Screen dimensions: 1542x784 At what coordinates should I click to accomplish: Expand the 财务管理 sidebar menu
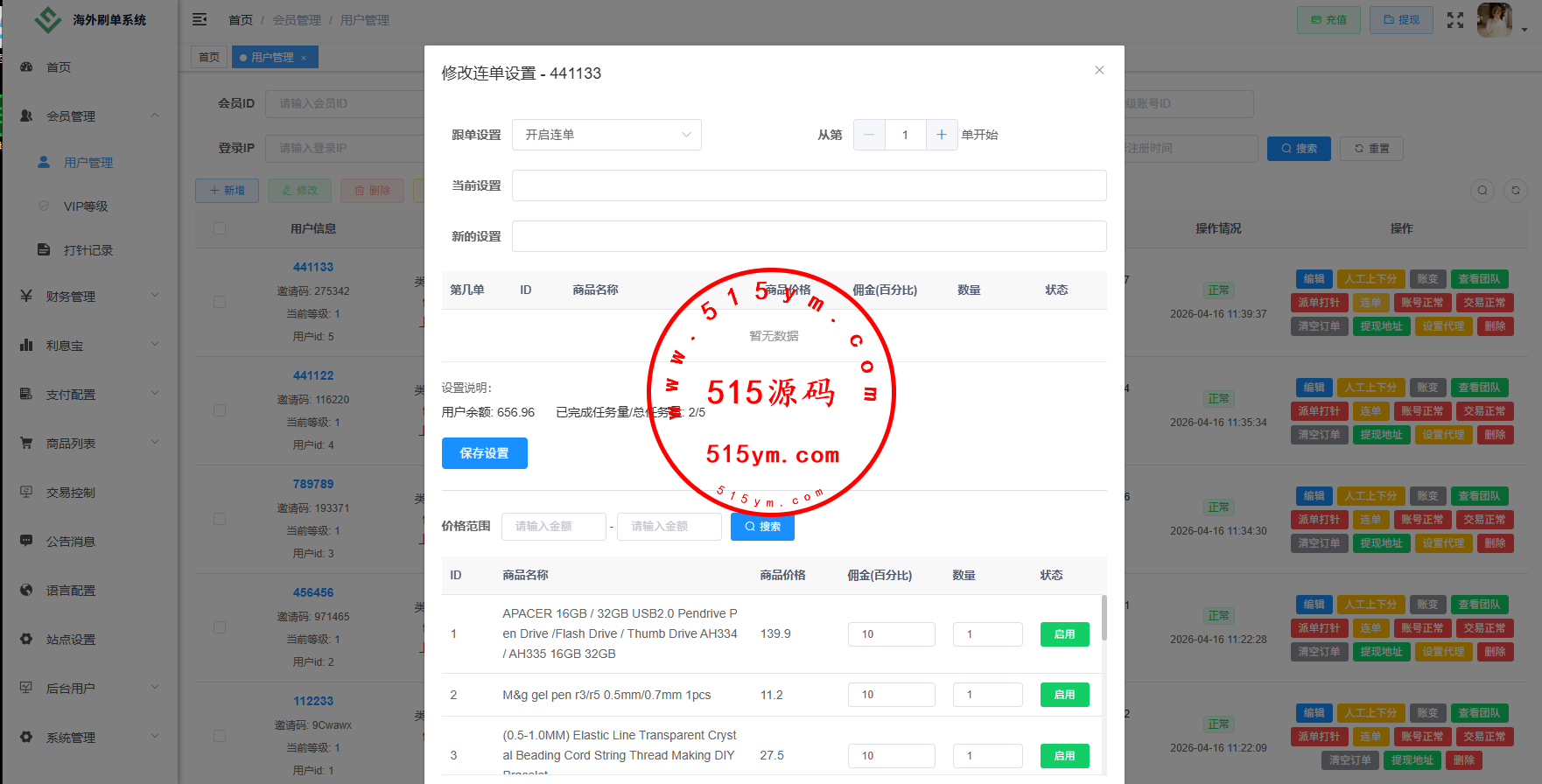89,297
